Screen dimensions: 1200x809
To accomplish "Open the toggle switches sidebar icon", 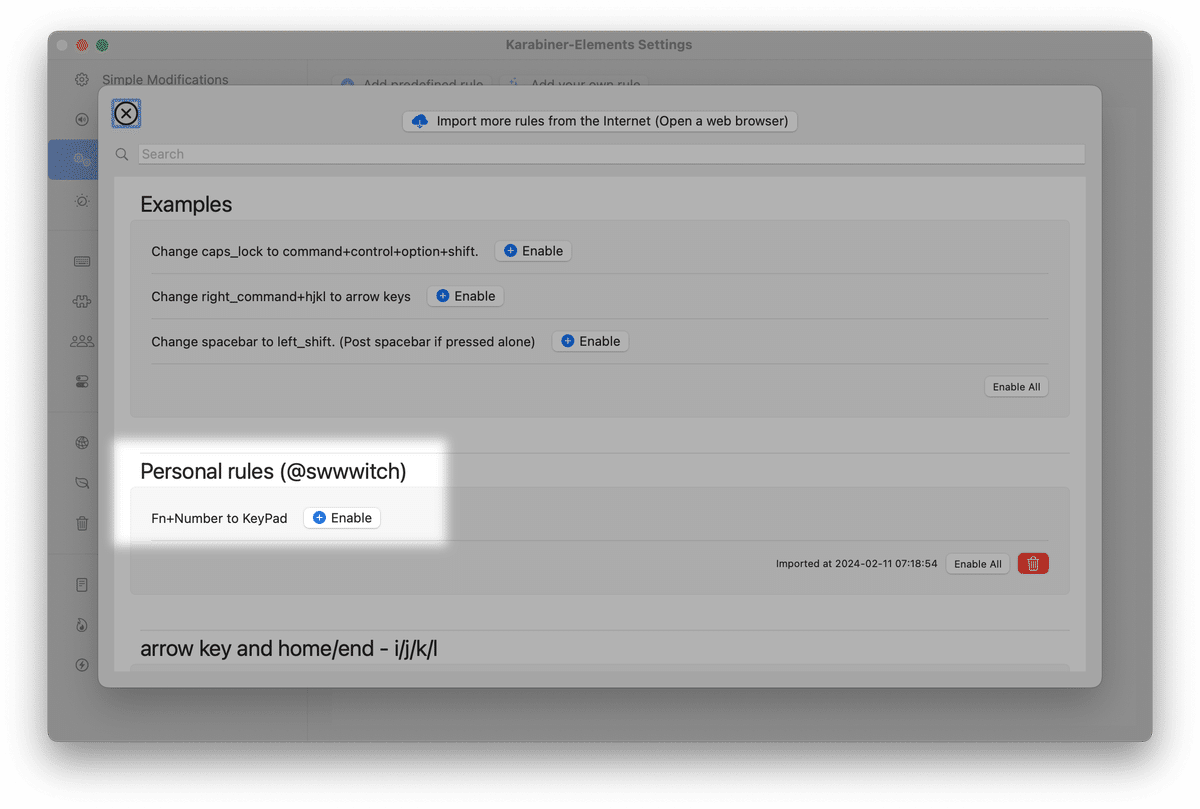I will [x=82, y=381].
